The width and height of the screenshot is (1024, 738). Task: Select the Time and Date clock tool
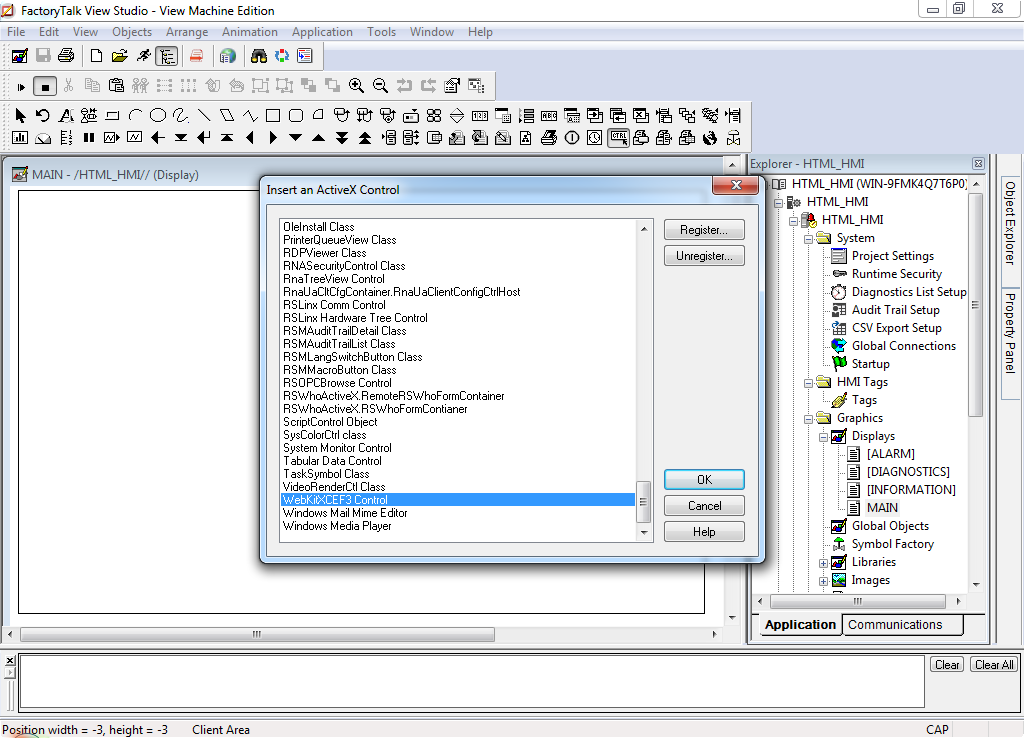pyautogui.click(x=594, y=138)
